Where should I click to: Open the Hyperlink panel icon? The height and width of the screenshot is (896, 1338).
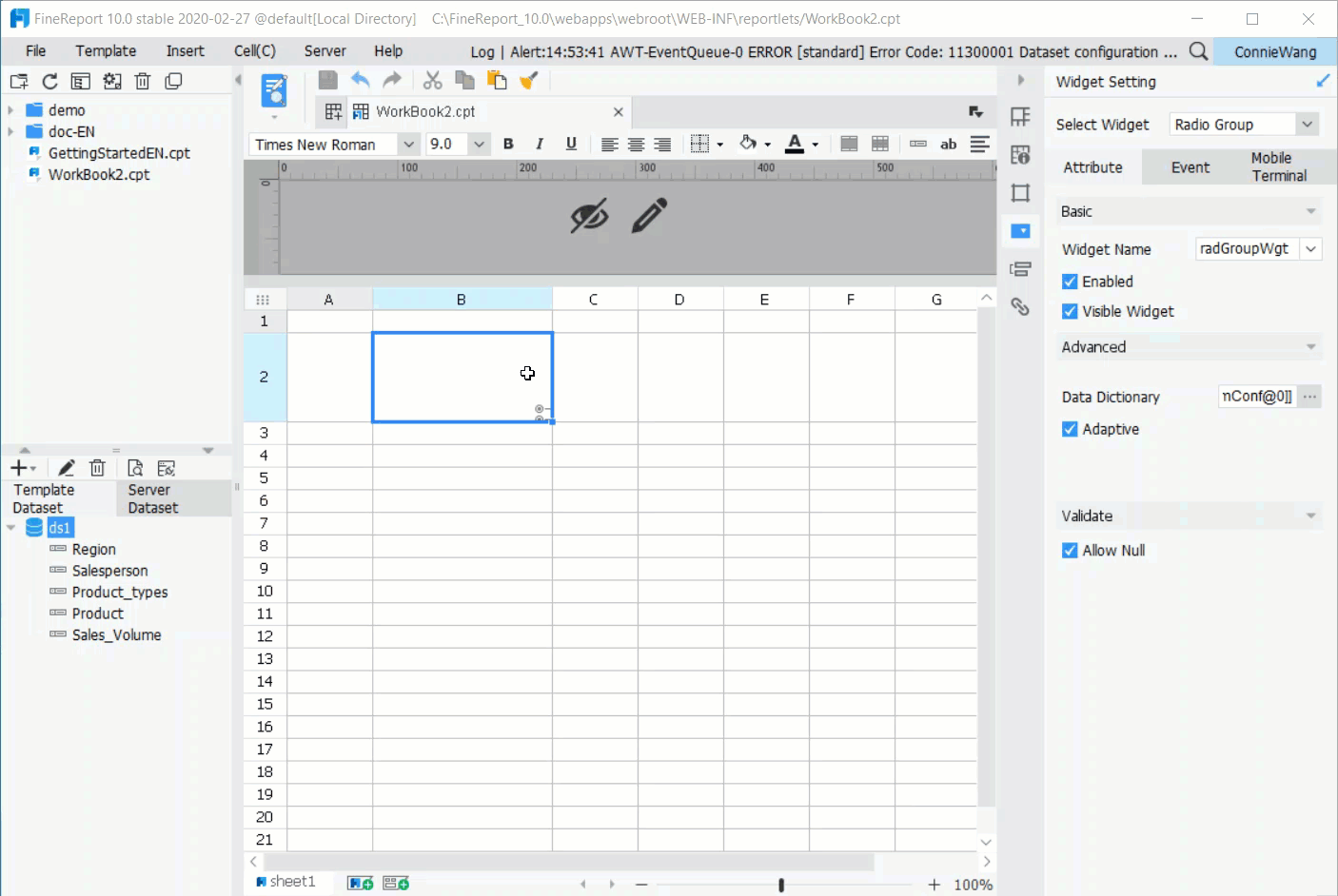click(x=1020, y=306)
